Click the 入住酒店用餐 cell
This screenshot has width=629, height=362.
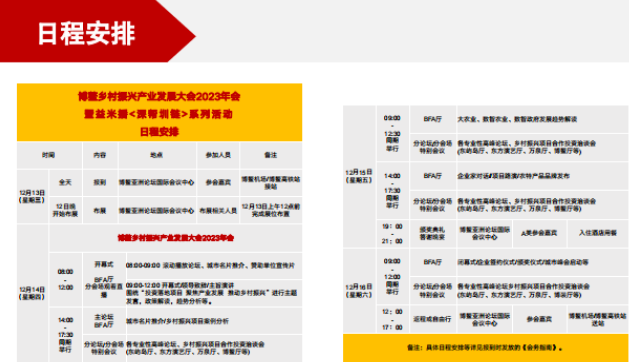(598, 233)
